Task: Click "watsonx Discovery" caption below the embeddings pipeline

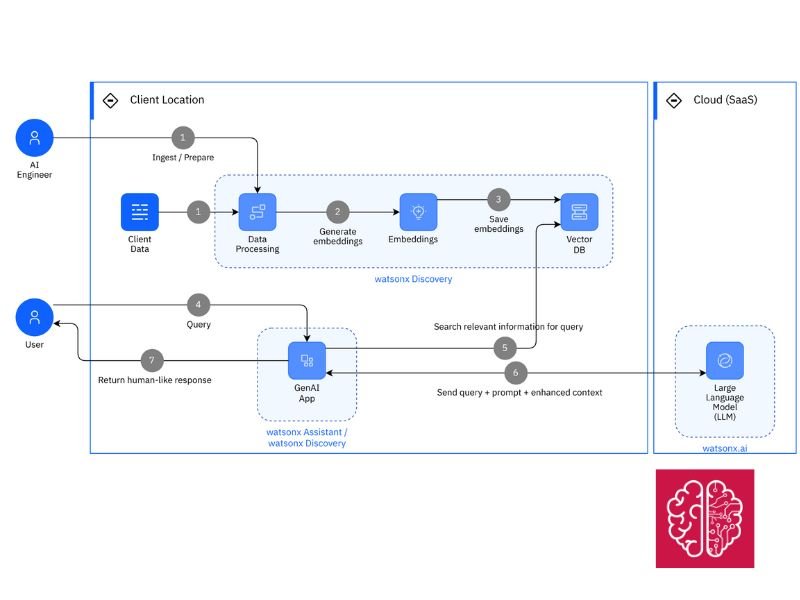Action: pos(413,279)
